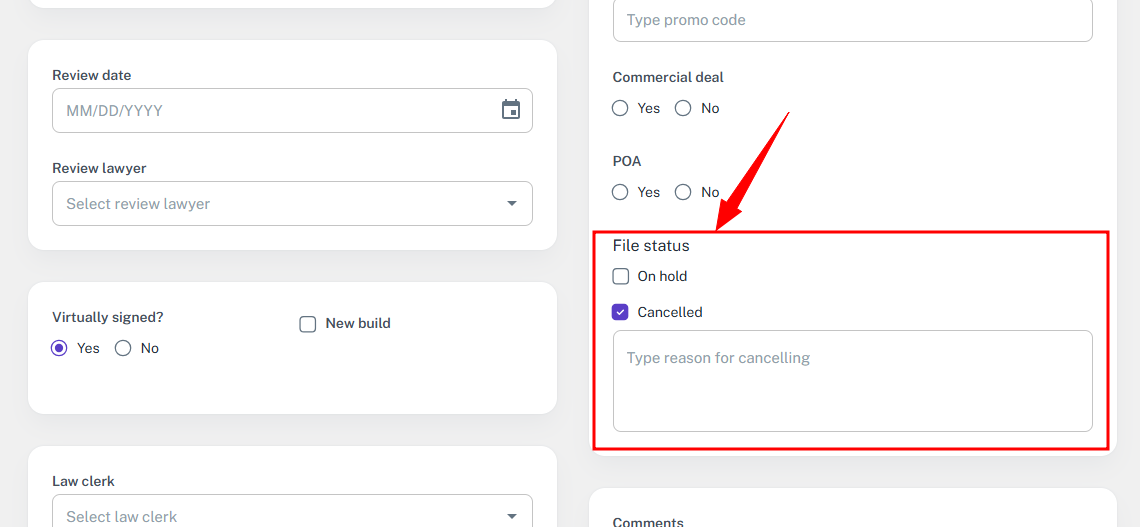The width and height of the screenshot is (1140, 527).
Task: Click the Review date MM/DD/YYYY field
Action: coord(270,110)
